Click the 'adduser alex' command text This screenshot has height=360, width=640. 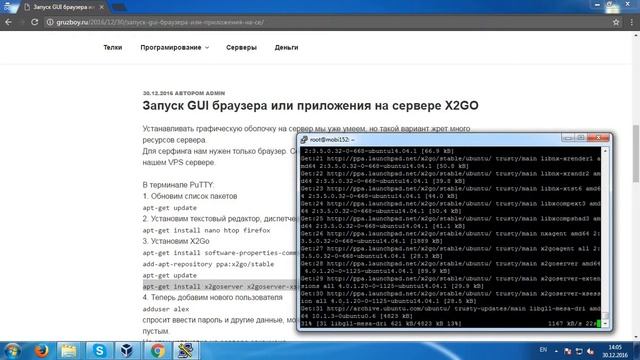(166, 309)
